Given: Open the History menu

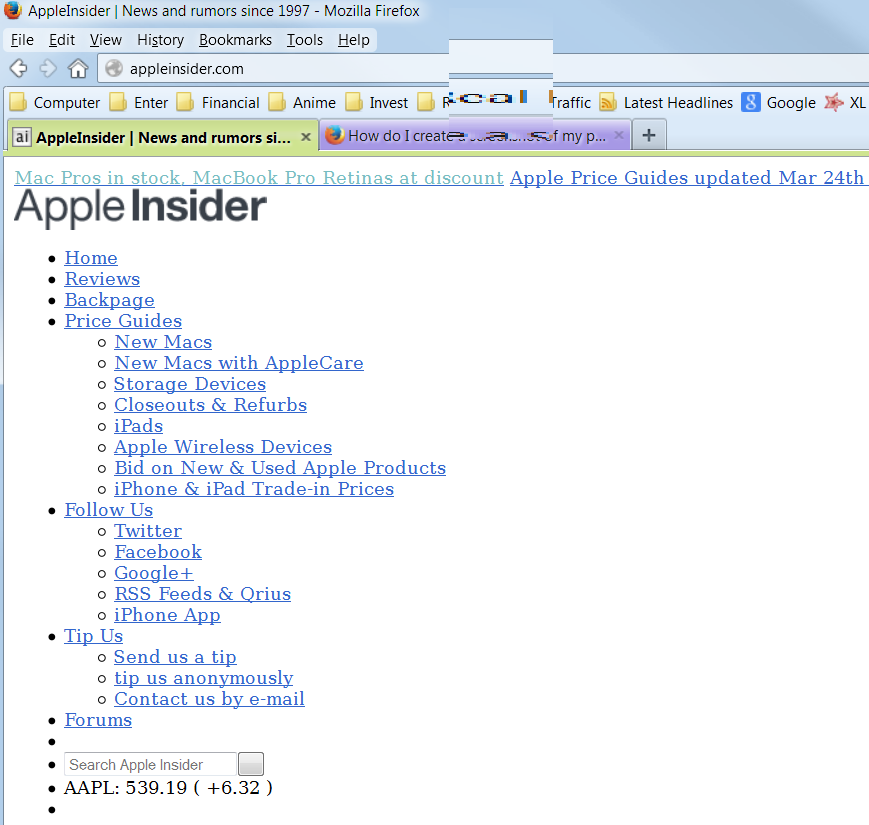Looking at the screenshot, I should click(x=160, y=40).
